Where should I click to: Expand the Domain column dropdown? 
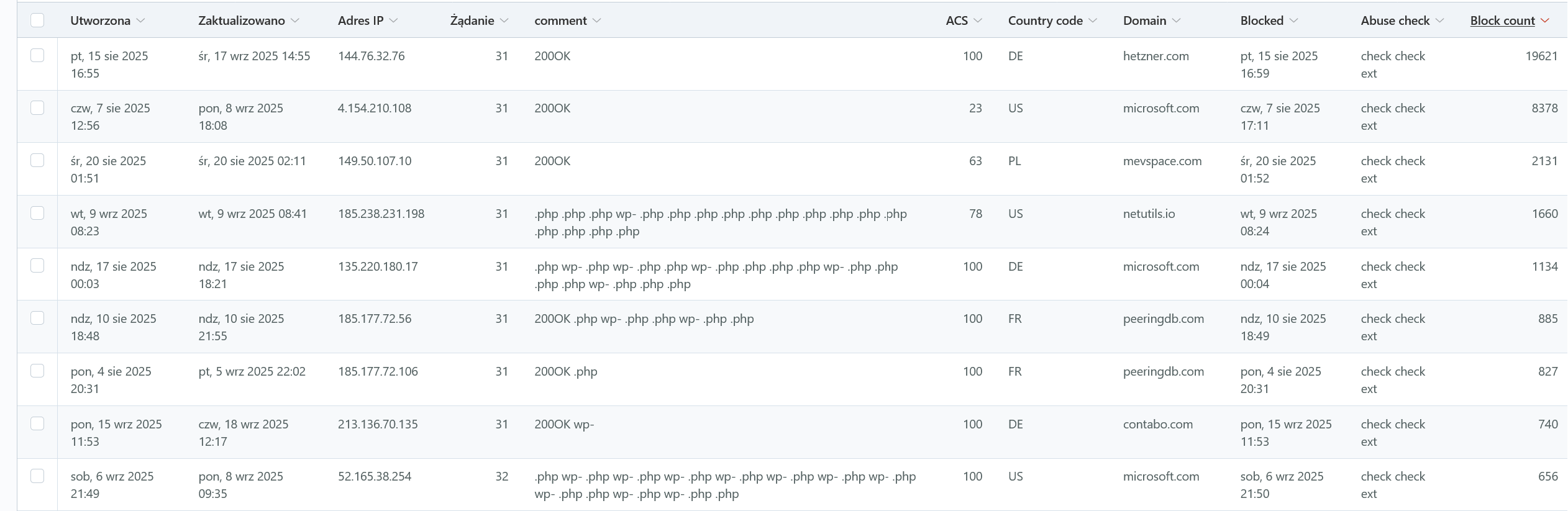pos(1176,21)
